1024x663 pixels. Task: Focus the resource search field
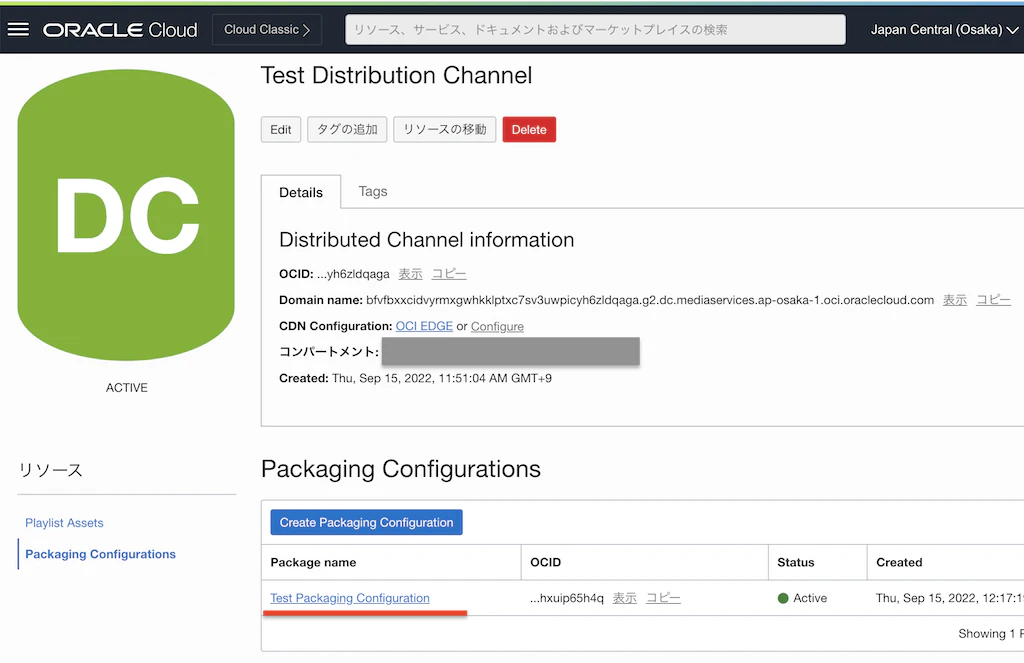595,29
